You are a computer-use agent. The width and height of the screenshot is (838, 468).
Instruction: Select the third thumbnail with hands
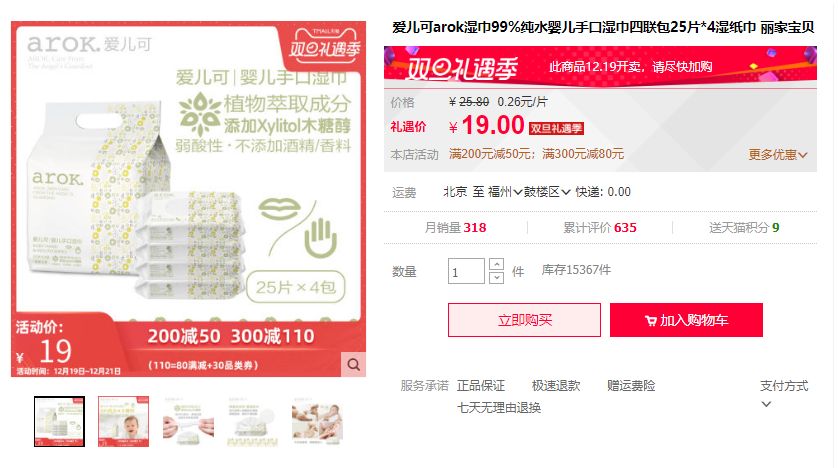point(188,421)
